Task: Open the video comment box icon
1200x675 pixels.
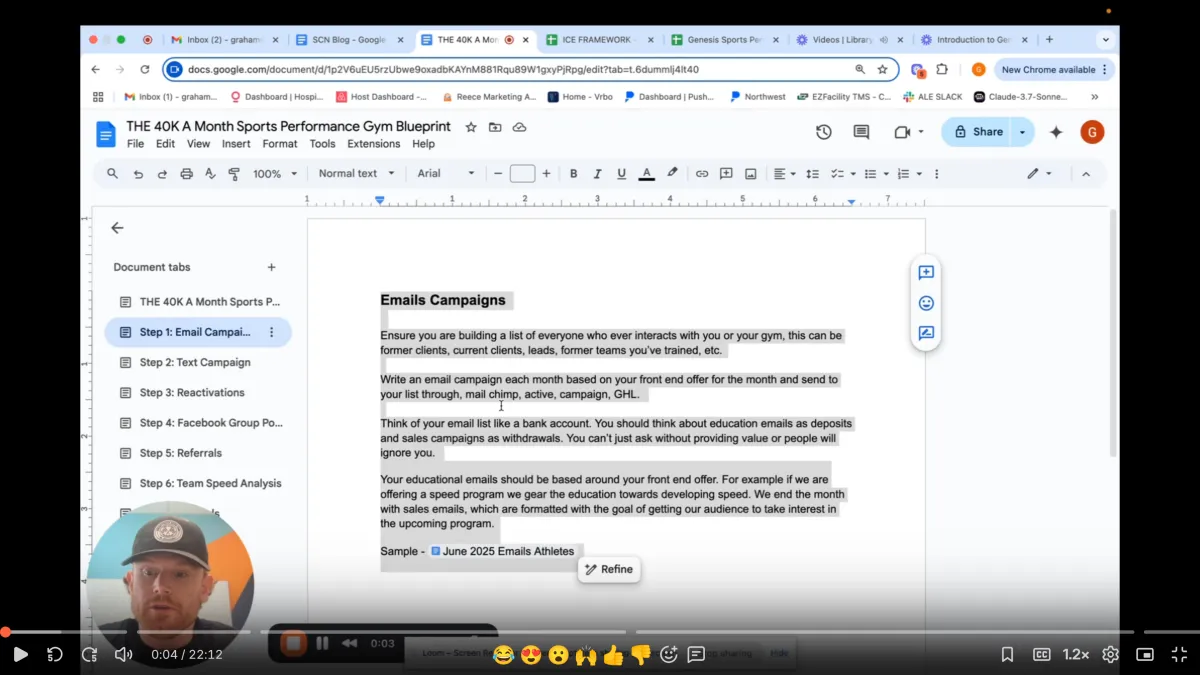Action: pyautogui.click(x=696, y=655)
